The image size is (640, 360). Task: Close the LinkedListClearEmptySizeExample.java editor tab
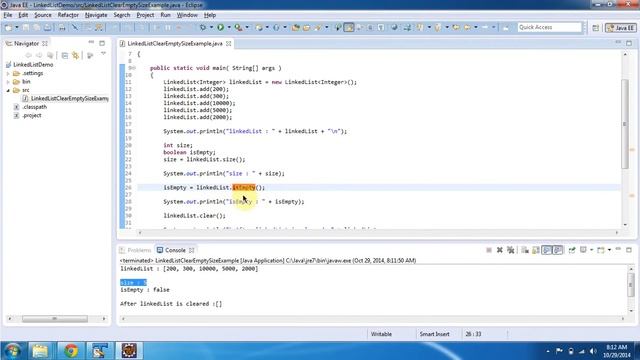pyautogui.click(x=229, y=43)
